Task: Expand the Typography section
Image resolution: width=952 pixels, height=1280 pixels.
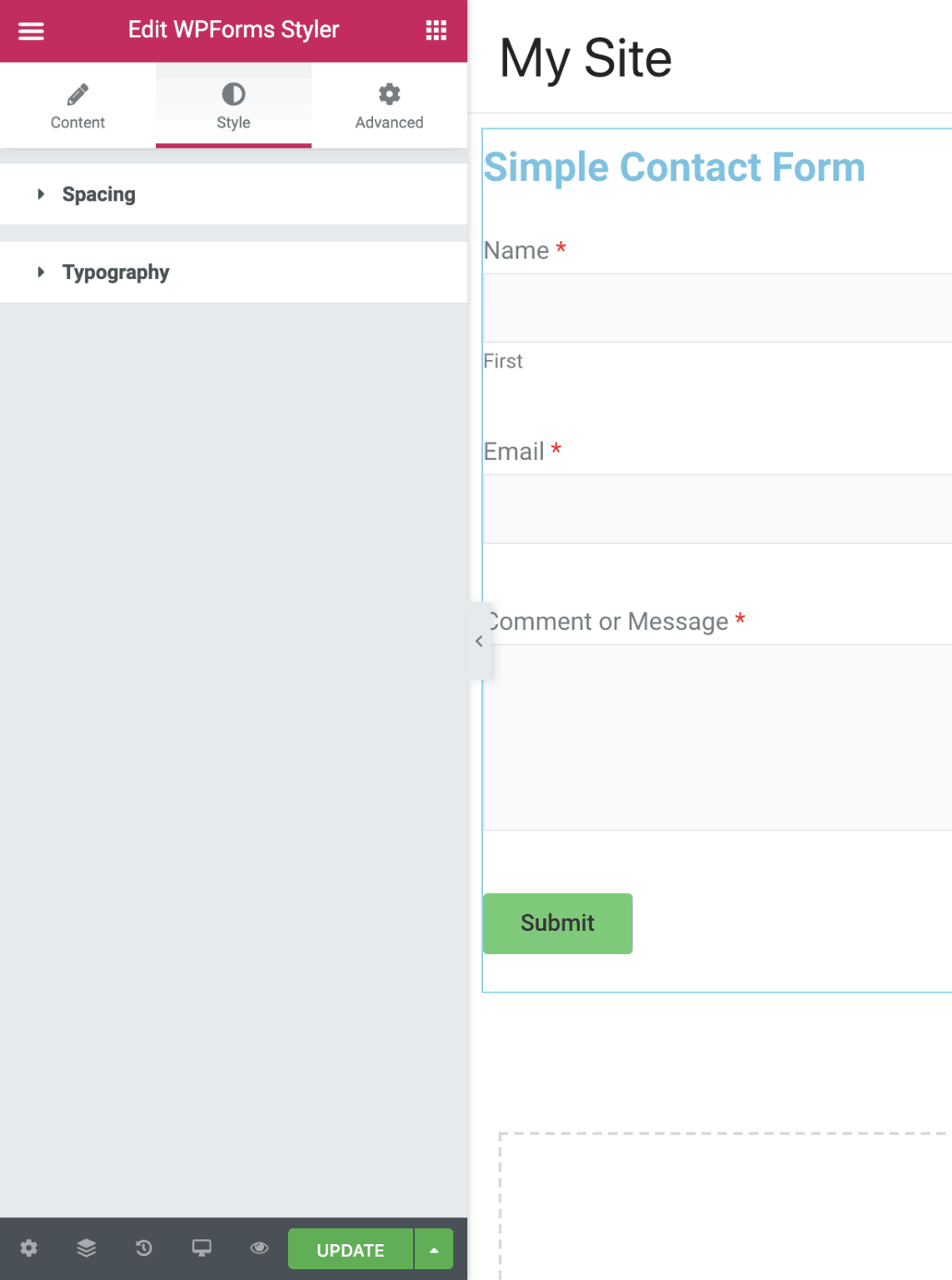Action: point(116,272)
